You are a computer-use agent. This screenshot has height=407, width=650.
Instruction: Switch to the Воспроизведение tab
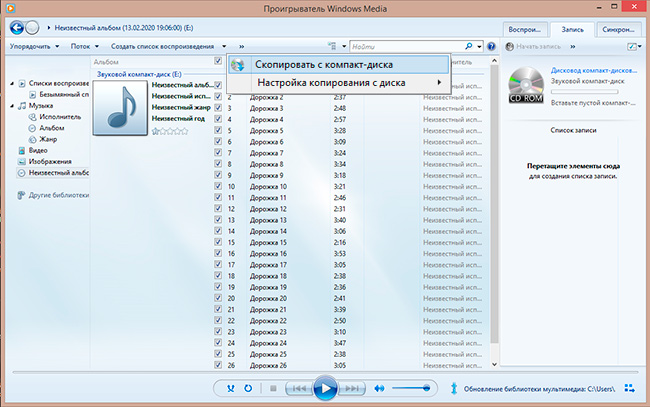[x=524, y=29]
